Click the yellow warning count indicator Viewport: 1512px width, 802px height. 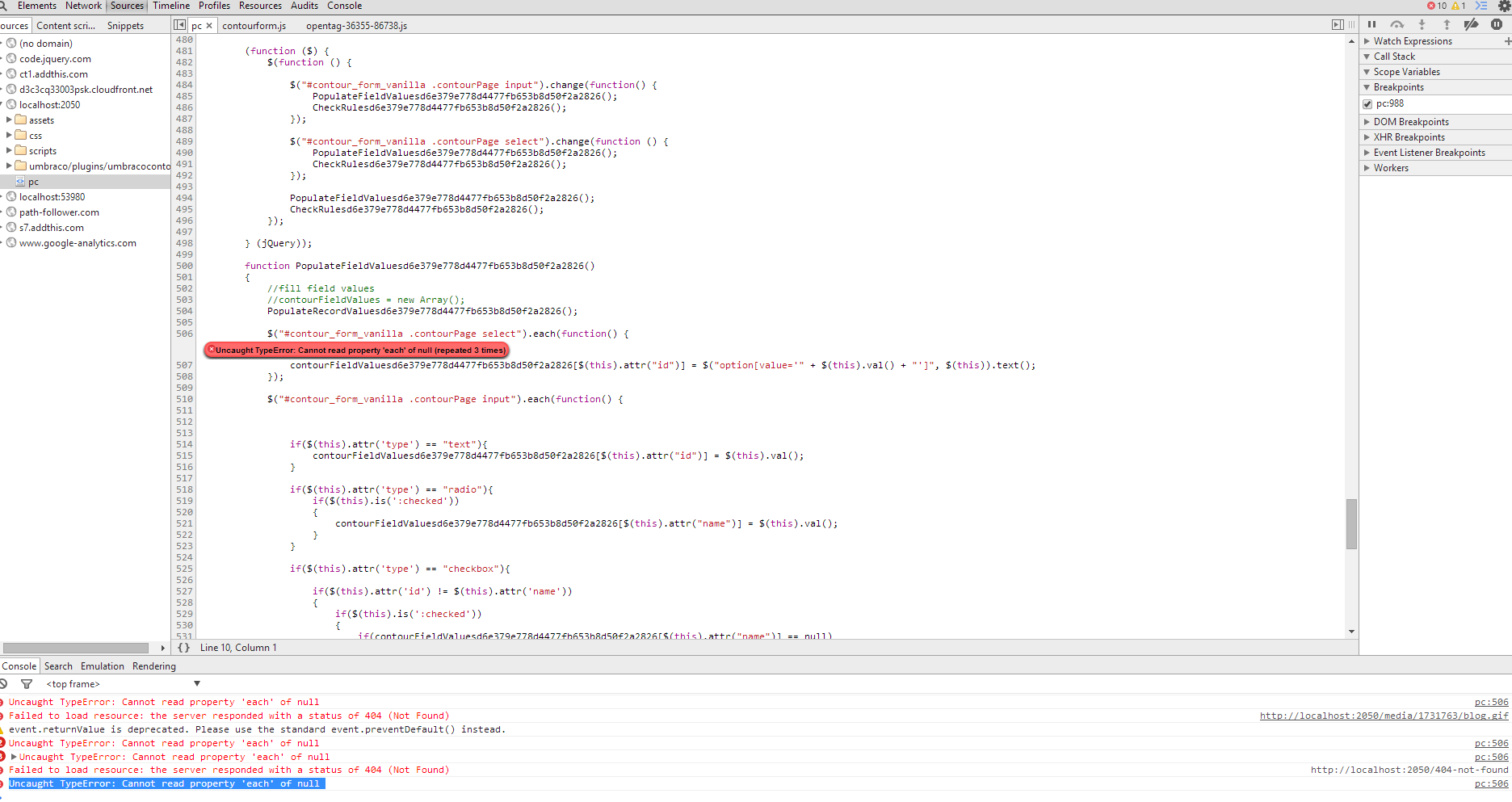[1459, 6]
